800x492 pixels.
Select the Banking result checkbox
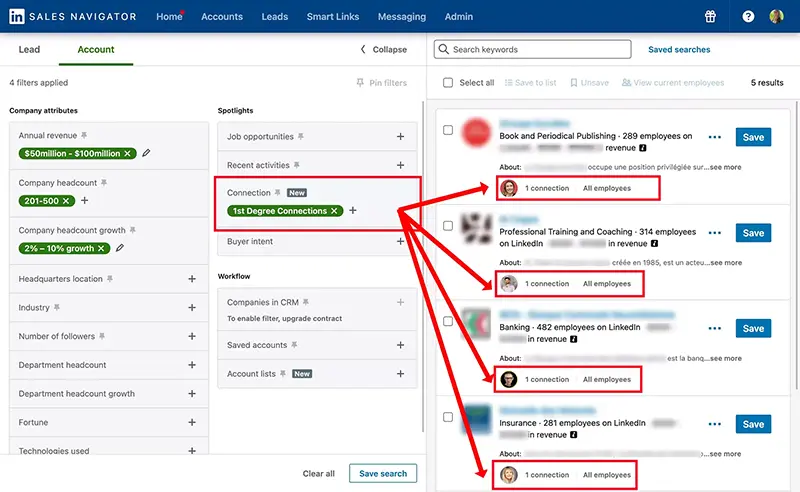(448, 321)
